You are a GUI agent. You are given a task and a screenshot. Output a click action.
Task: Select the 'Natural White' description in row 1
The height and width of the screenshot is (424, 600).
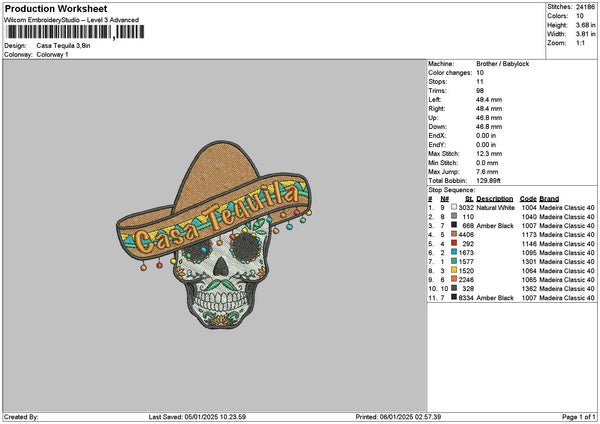[x=495, y=208]
